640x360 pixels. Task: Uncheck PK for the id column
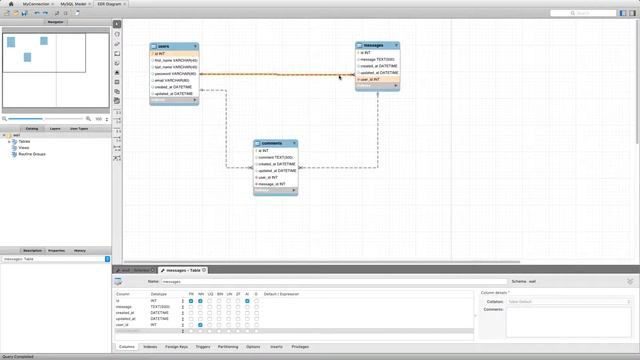(x=191, y=301)
